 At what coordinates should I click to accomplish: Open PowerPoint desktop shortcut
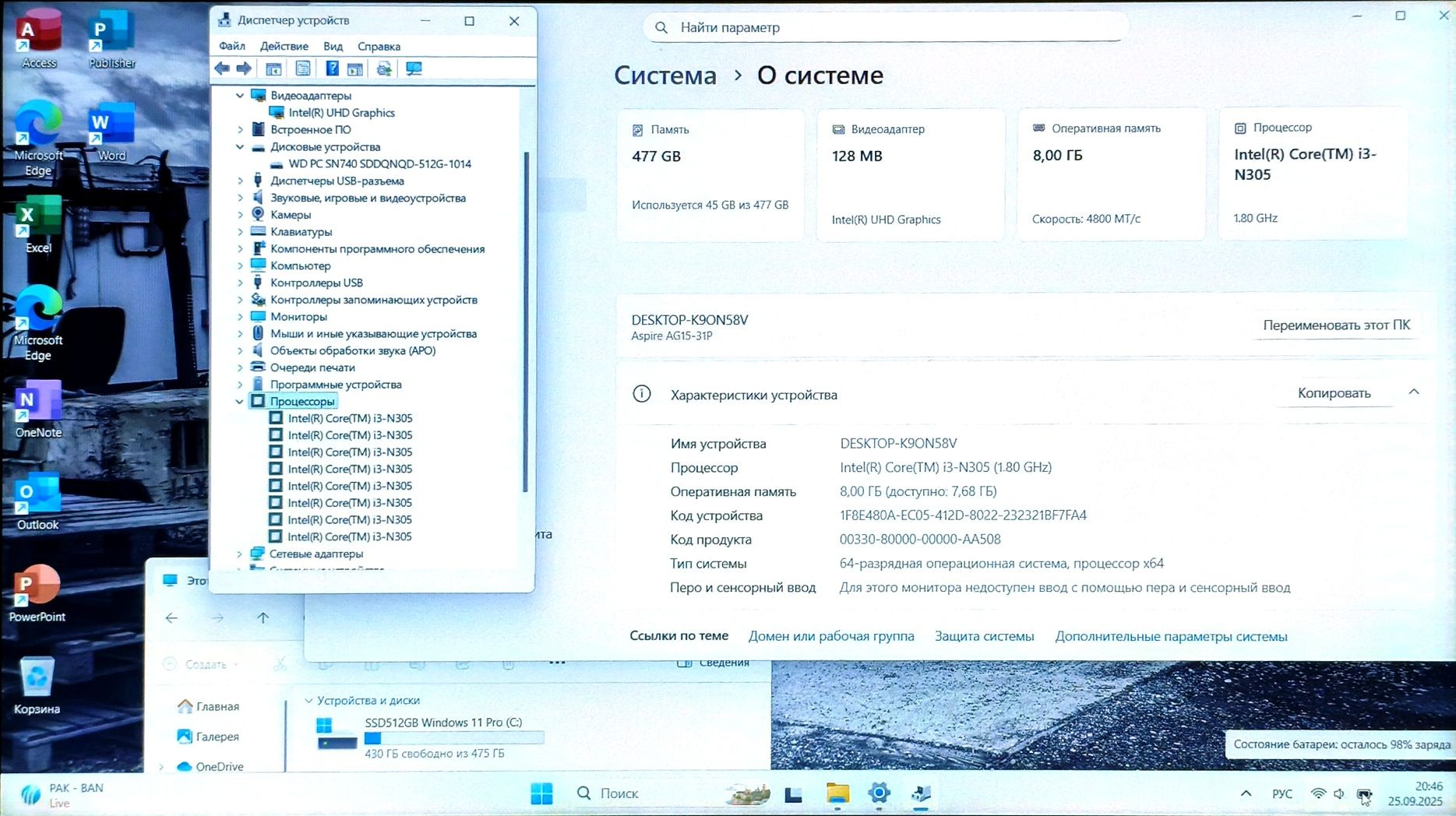37,593
